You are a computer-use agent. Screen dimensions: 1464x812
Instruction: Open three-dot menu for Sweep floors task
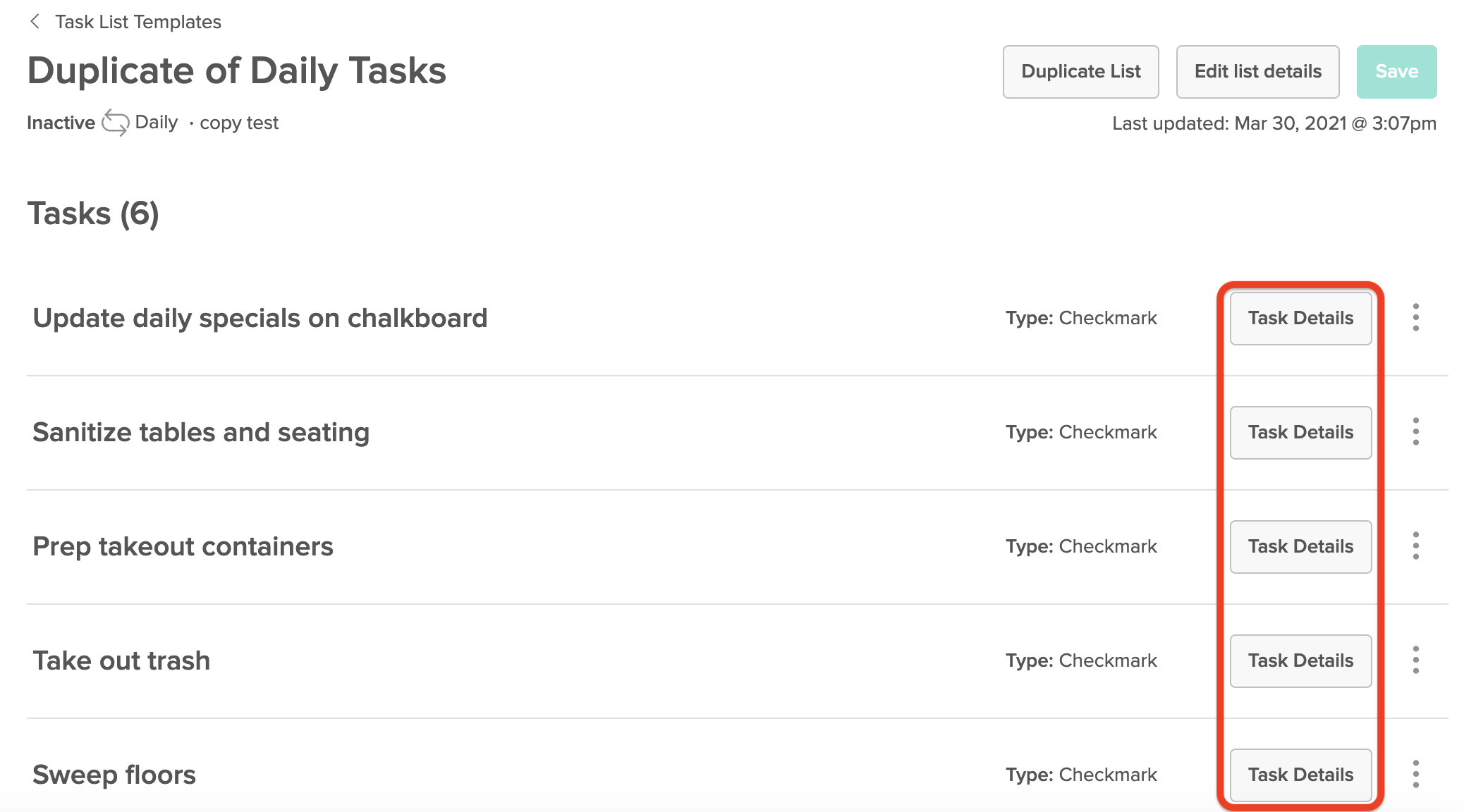pyautogui.click(x=1415, y=775)
